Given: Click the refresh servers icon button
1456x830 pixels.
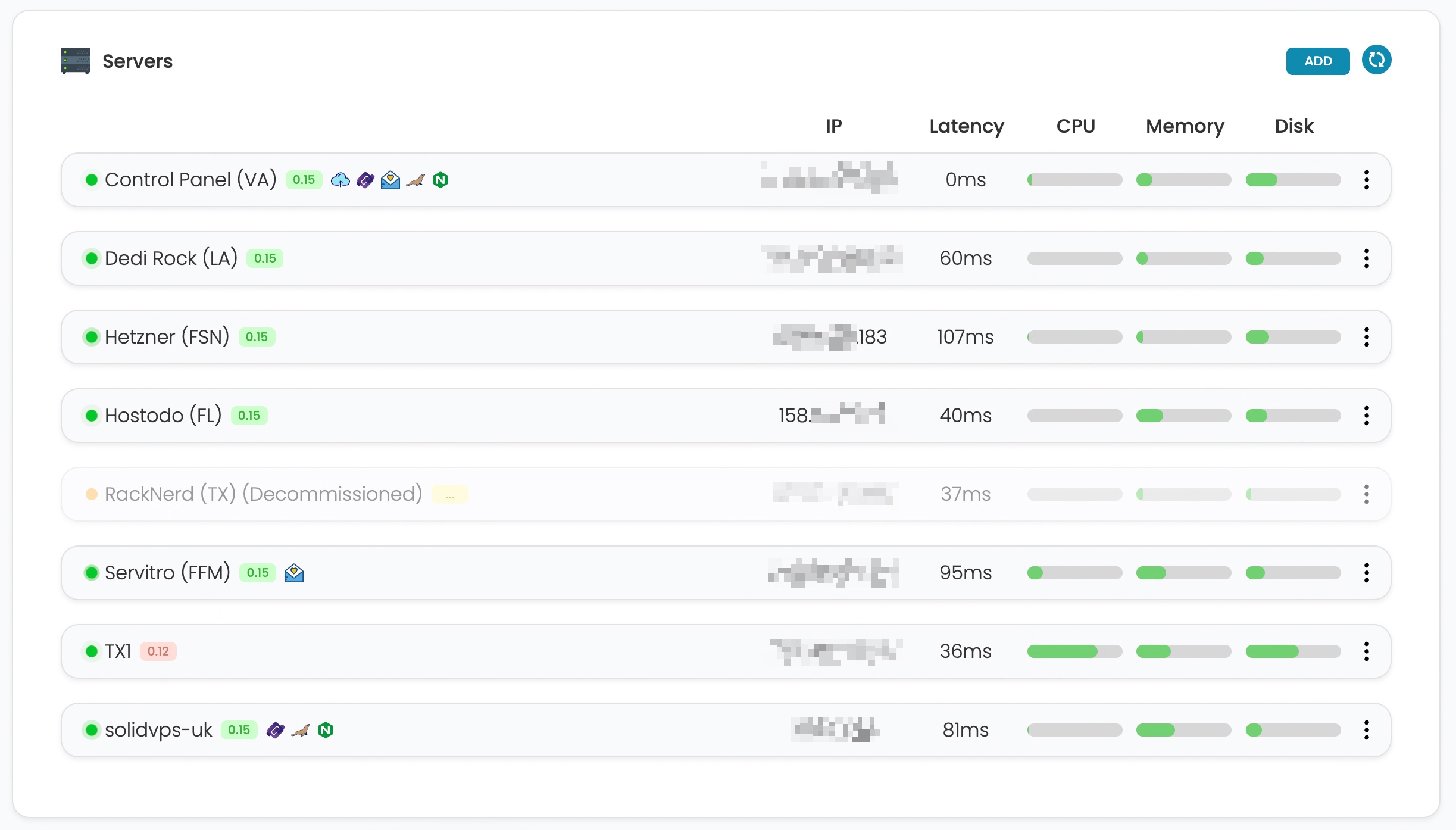Looking at the screenshot, I should point(1376,60).
